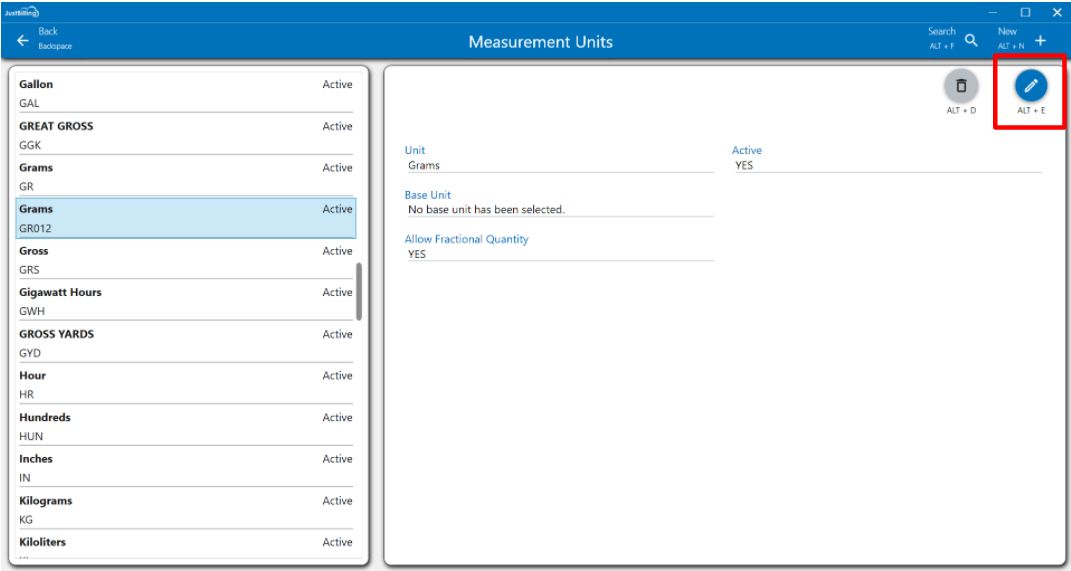Viewport: 1071px width, 571px height.
Task: Add new unit with plus icon
Action: pyautogui.click(x=1040, y=41)
